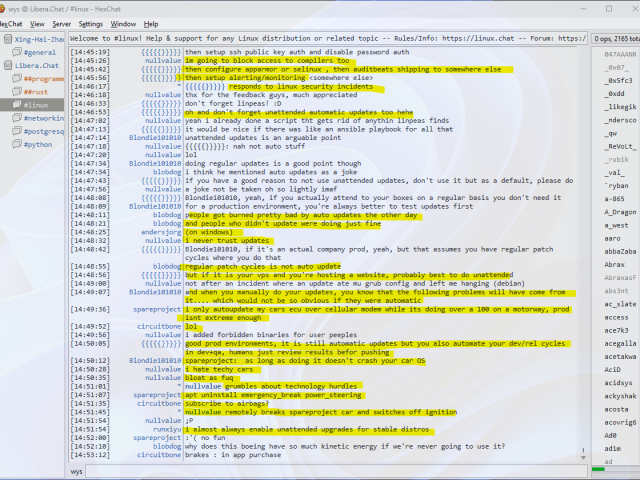Click the Xing-Hai-Zhan server icon
Screen dimensions: 640x480
(x=7, y=39)
